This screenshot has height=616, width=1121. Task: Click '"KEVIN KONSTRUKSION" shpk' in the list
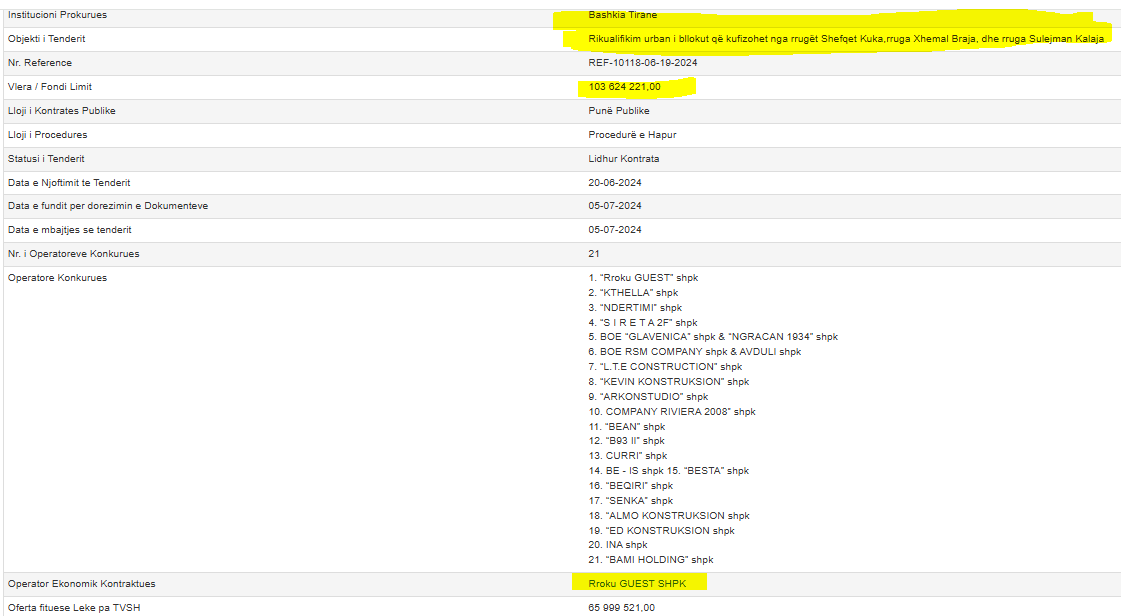point(668,382)
